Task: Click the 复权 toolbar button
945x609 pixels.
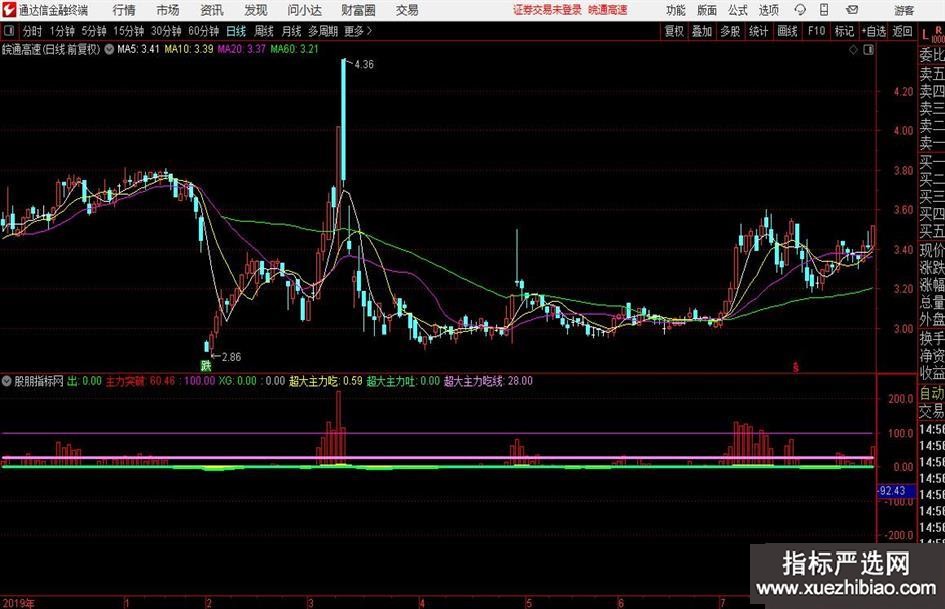Action: pos(674,31)
